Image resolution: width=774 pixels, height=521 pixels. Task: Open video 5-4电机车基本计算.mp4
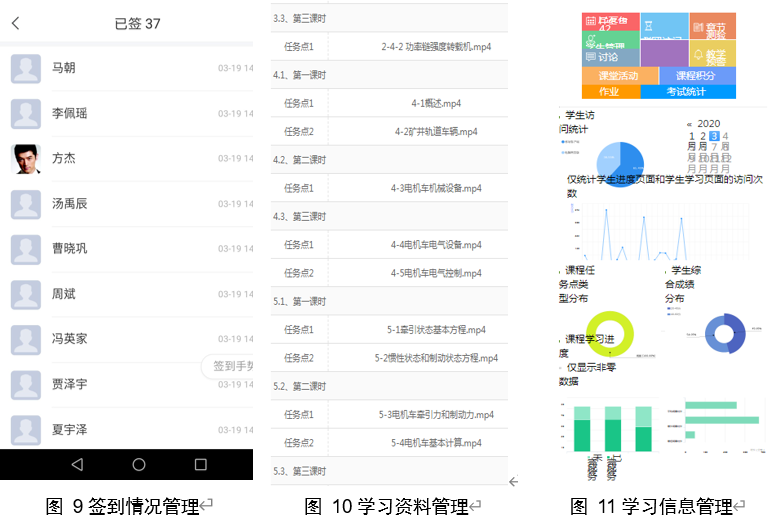click(435, 443)
